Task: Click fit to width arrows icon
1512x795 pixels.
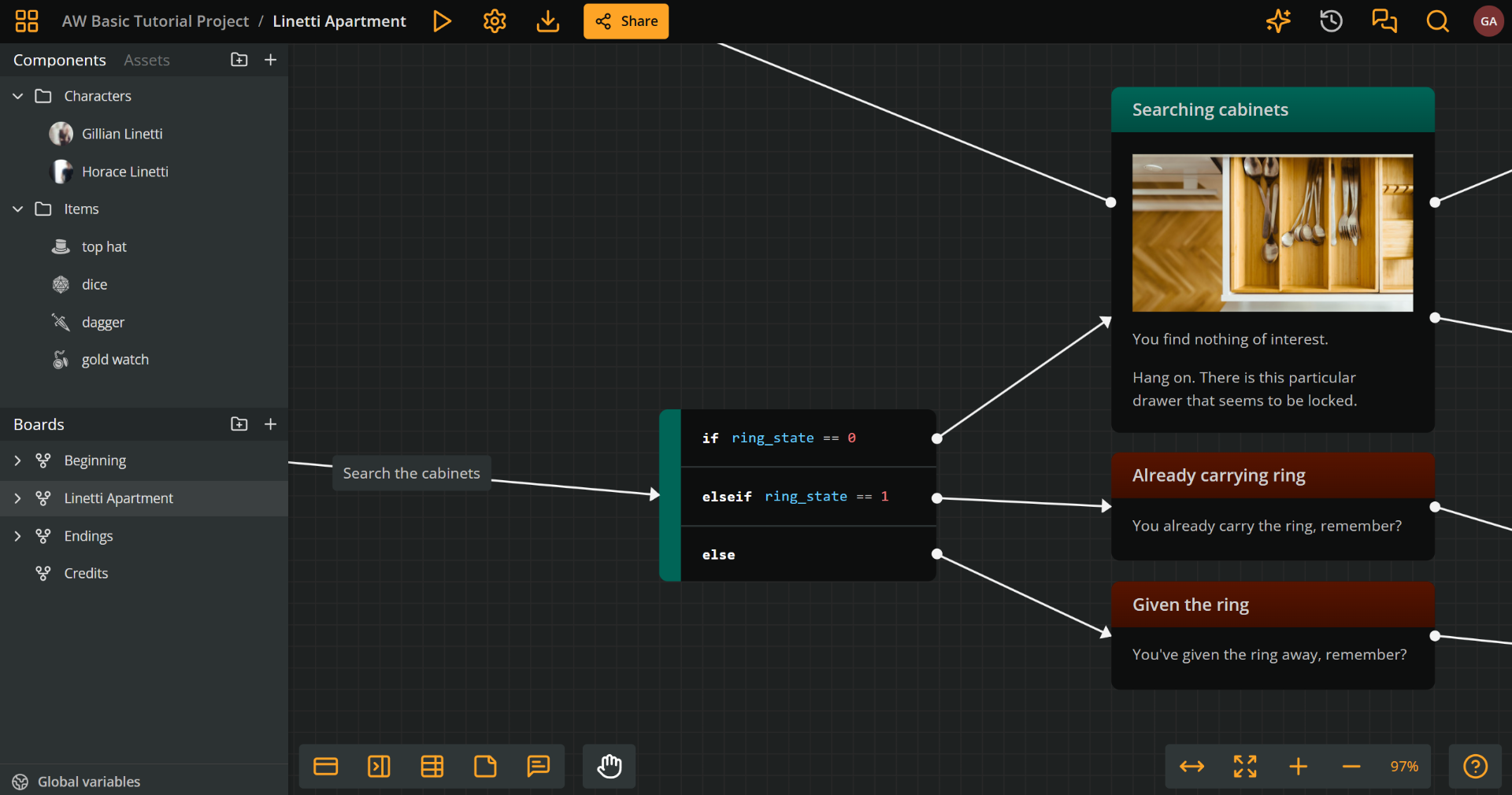Action: click(x=1191, y=766)
